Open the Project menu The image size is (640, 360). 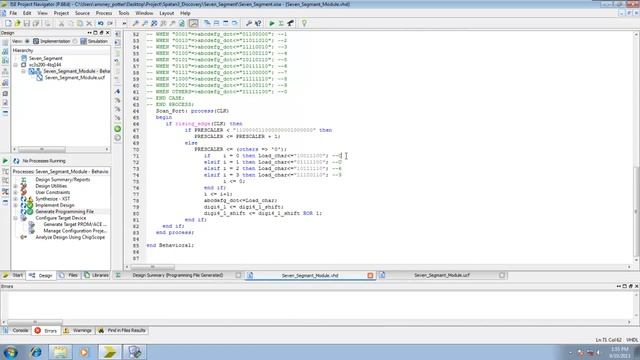tap(61, 13)
